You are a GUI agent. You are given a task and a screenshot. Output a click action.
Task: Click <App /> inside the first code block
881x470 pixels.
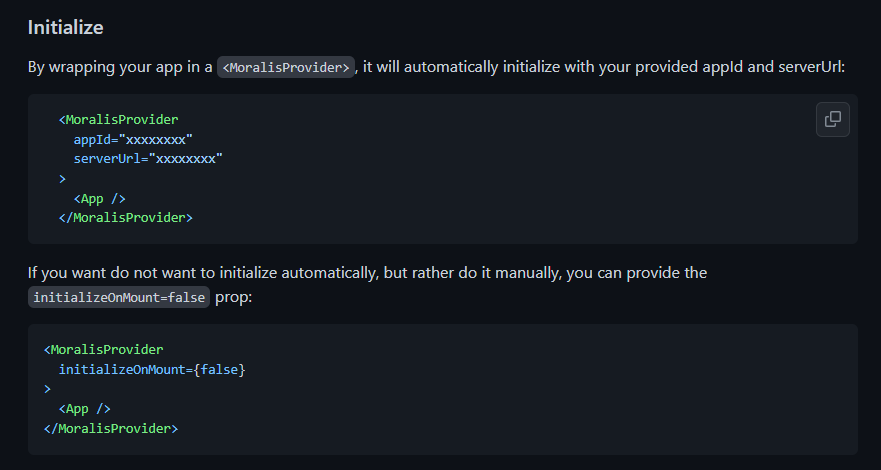(99, 199)
